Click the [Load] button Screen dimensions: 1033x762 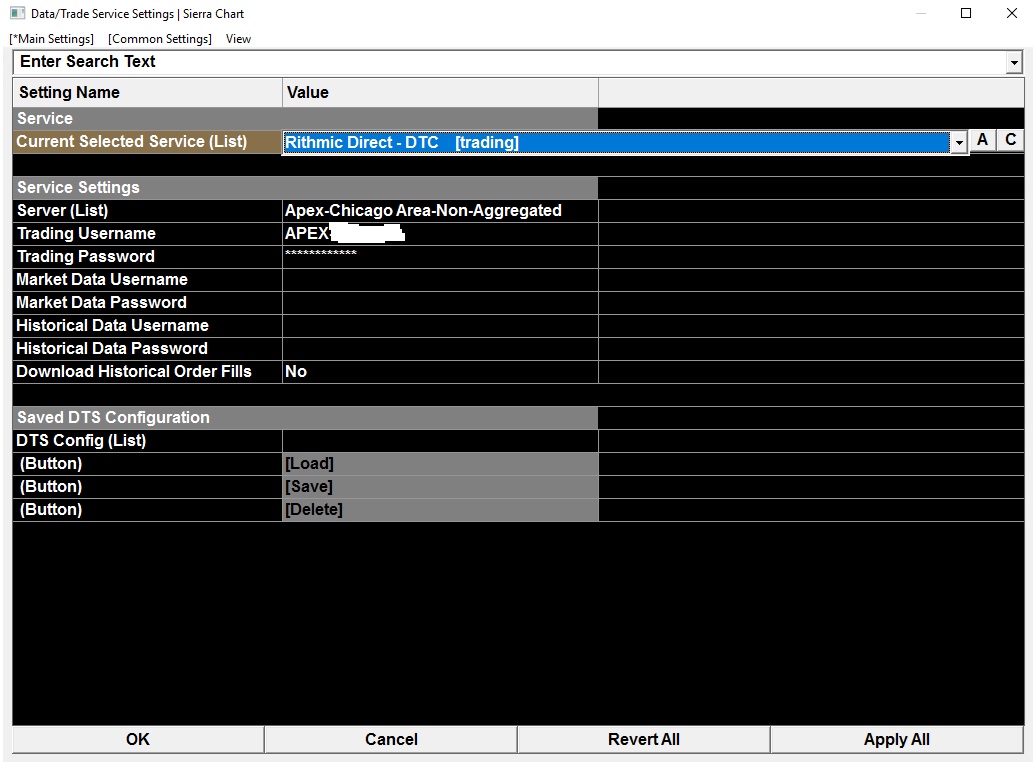440,464
